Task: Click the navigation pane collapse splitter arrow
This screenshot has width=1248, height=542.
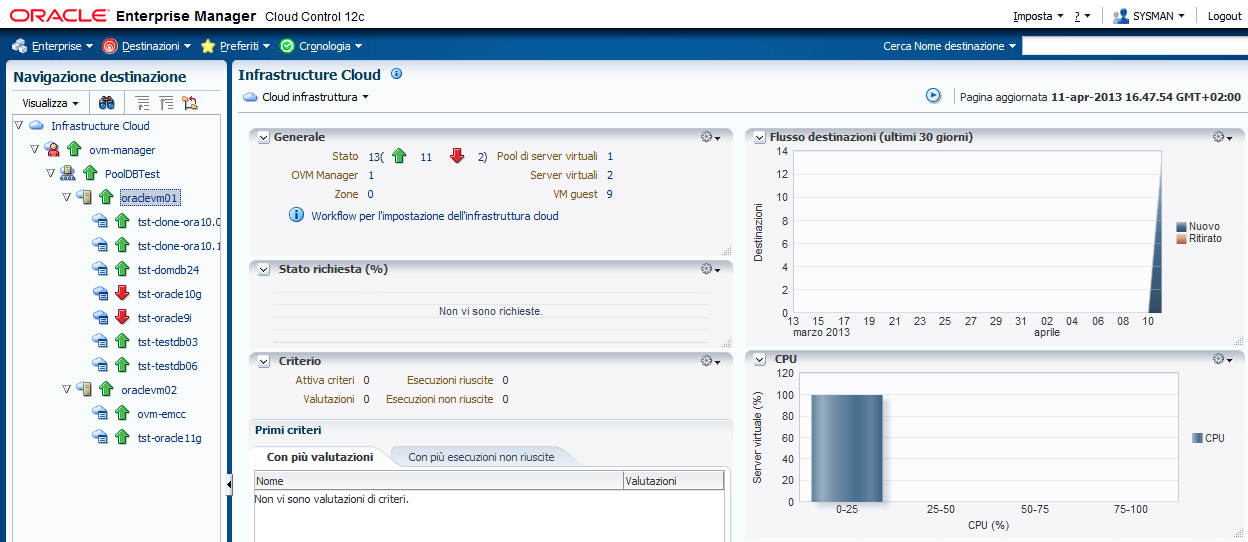Action: click(228, 483)
